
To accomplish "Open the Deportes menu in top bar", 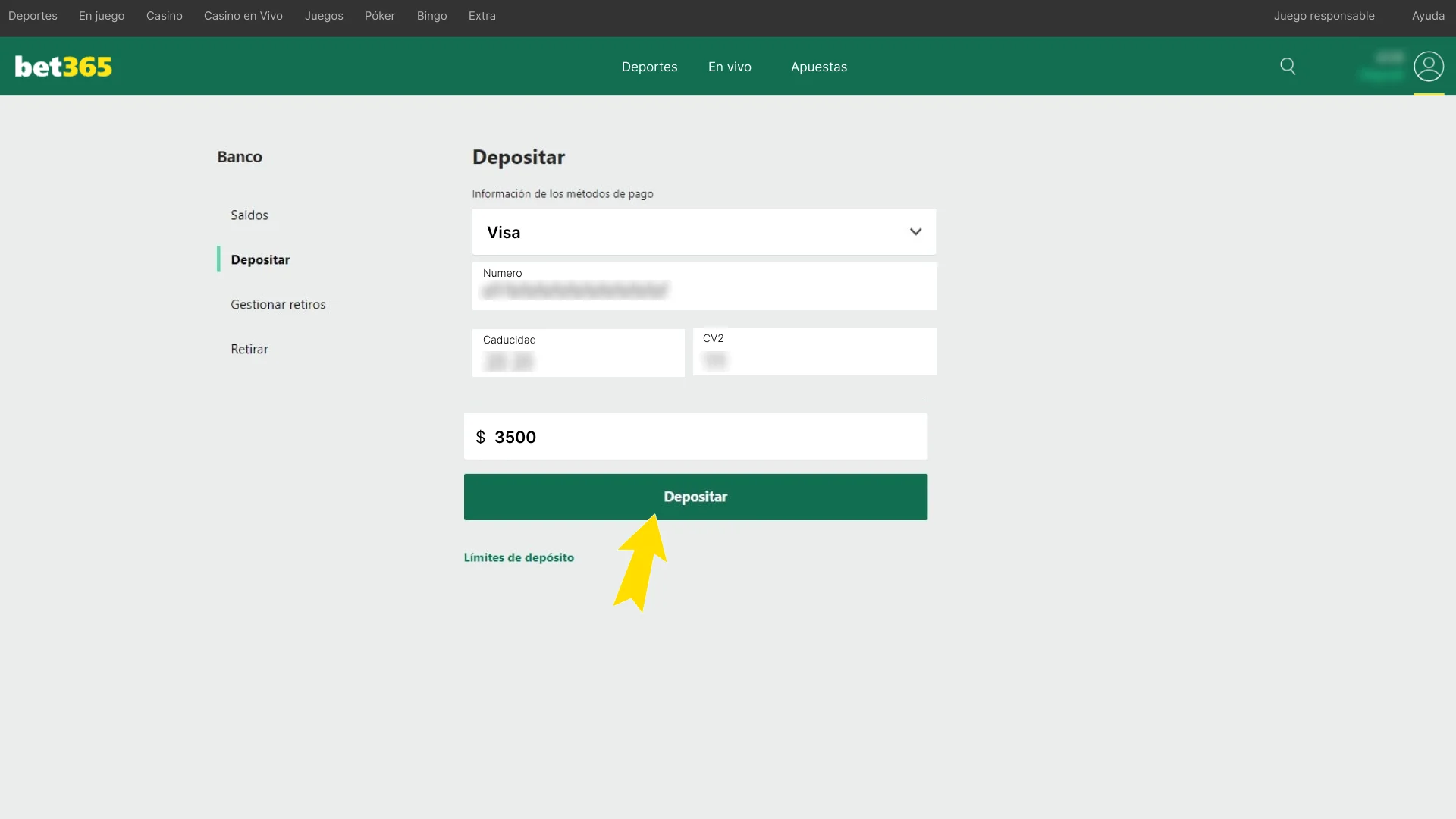I will [x=33, y=15].
